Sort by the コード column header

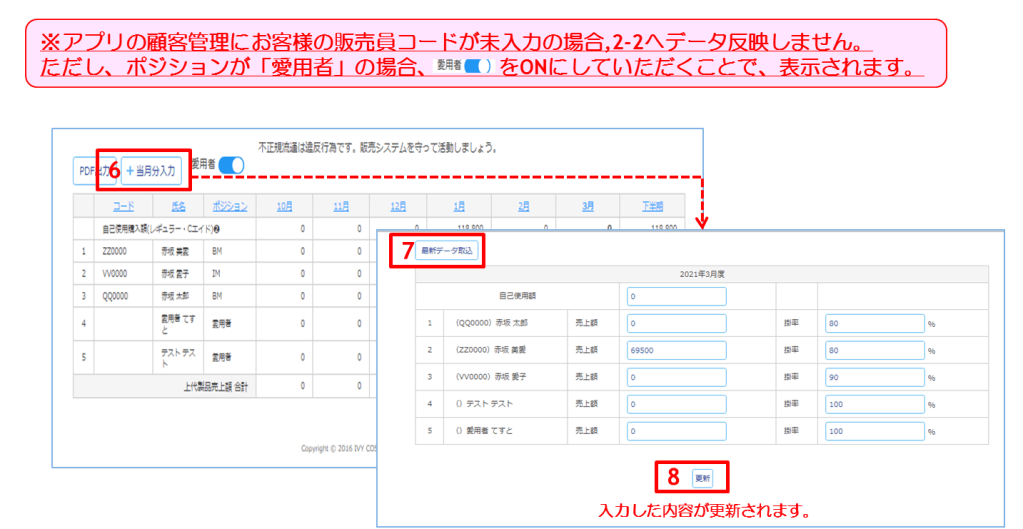123,206
